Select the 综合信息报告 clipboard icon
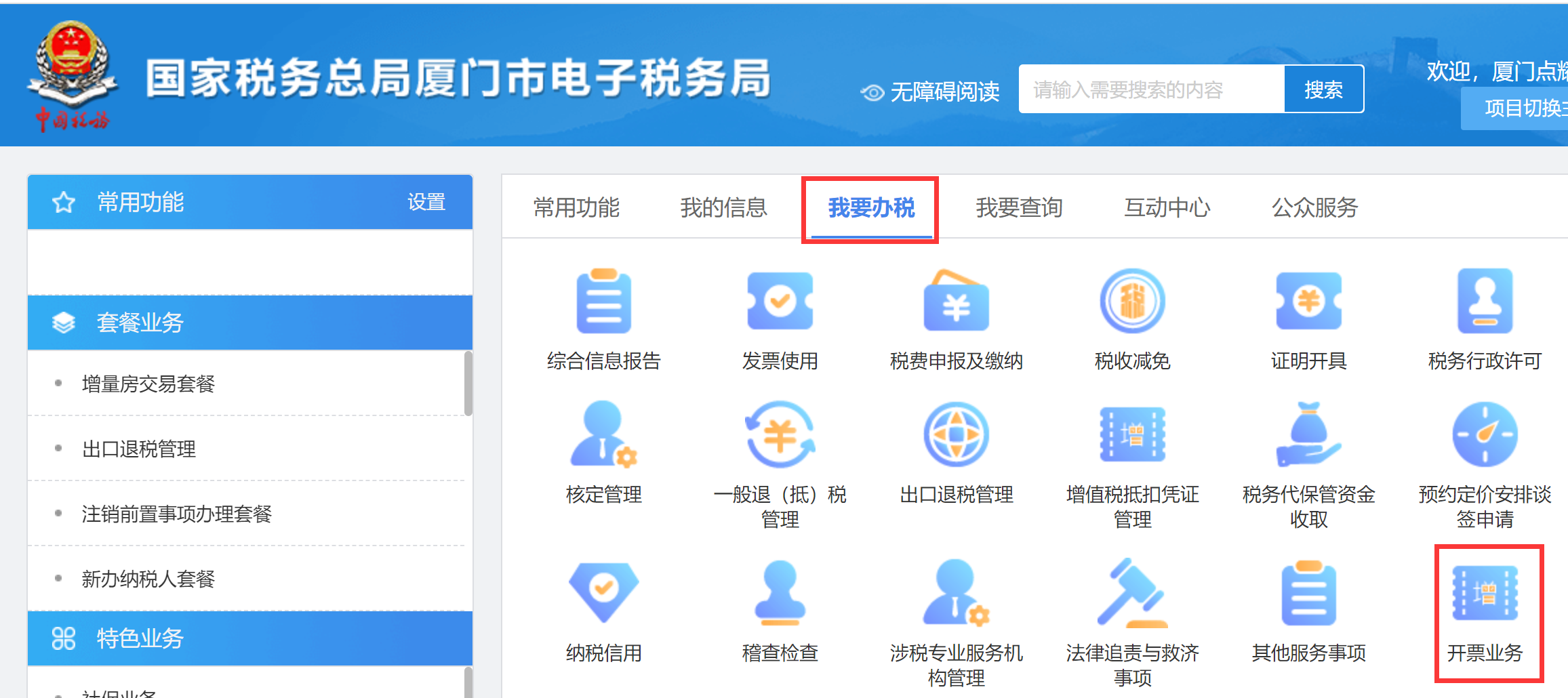The height and width of the screenshot is (698, 1568). click(x=603, y=302)
